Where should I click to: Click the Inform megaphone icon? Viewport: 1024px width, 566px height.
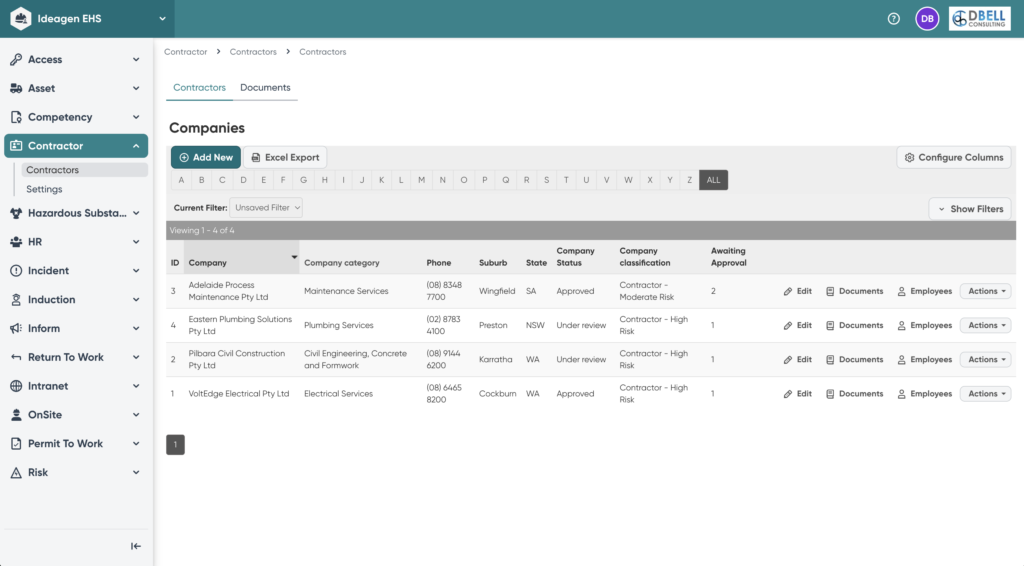click(16, 328)
